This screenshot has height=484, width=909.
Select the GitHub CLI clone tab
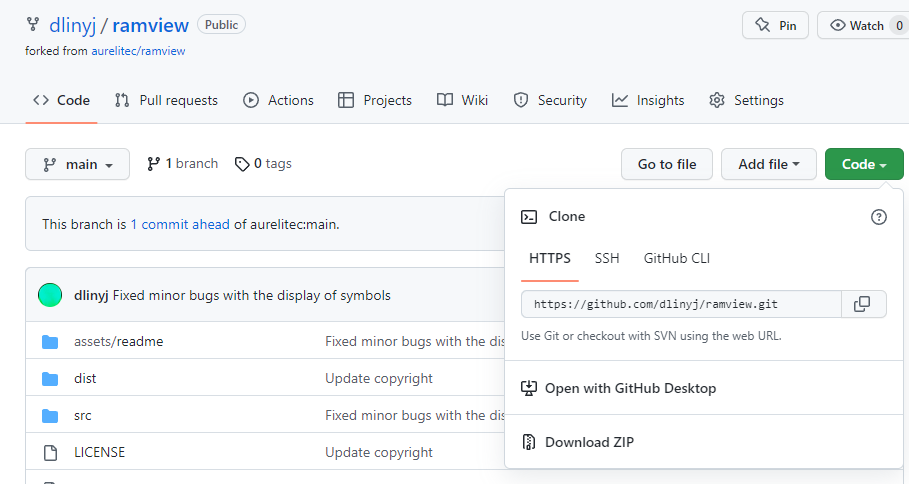677,258
